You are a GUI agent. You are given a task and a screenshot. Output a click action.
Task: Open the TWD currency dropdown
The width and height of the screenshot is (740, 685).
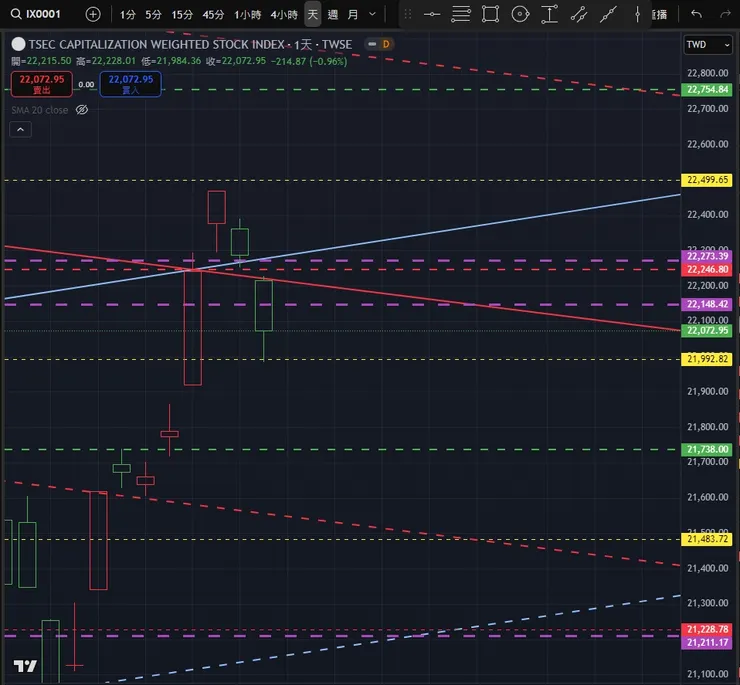[708, 45]
